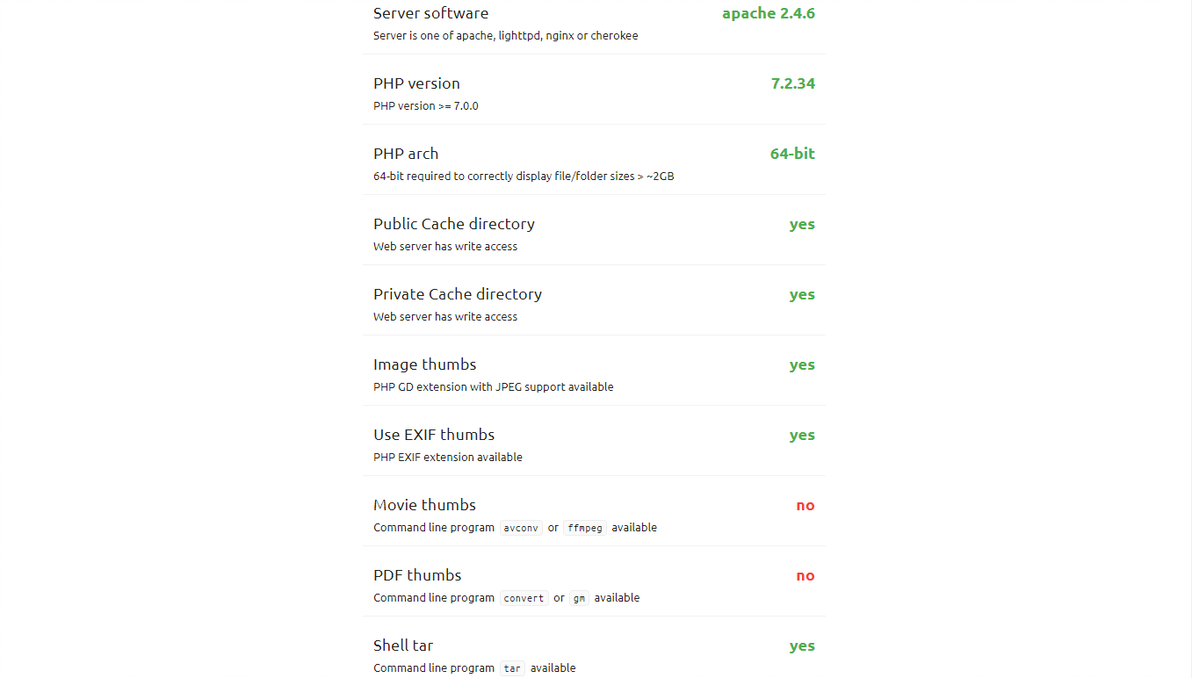Click the Use EXIF thumbs heading
The width and height of the screenshot is (1192, 678).
pyautogui.click(x=433, y=434)
